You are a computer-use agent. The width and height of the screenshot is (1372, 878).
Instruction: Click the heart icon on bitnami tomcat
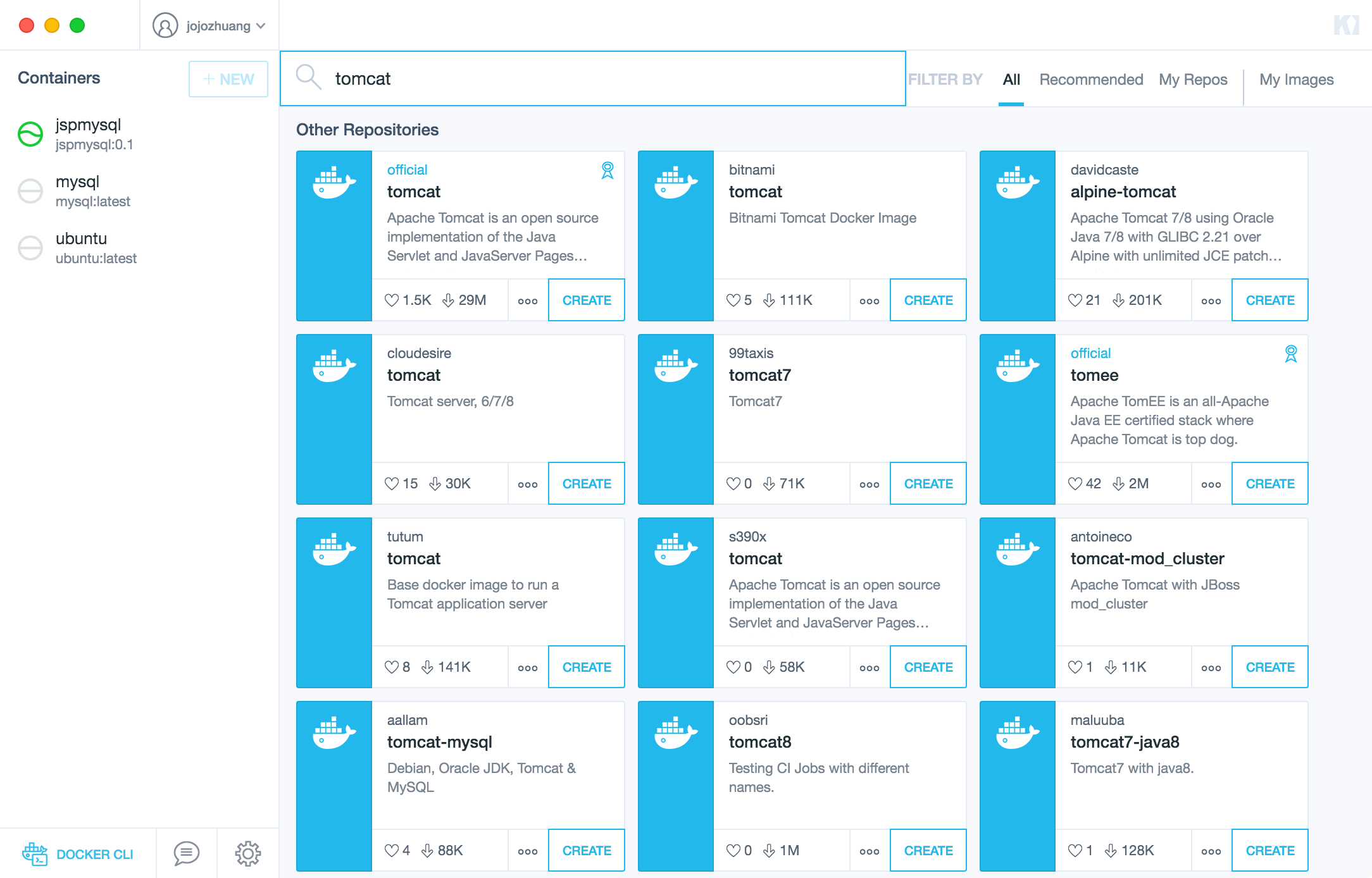[x=733, y=300]
